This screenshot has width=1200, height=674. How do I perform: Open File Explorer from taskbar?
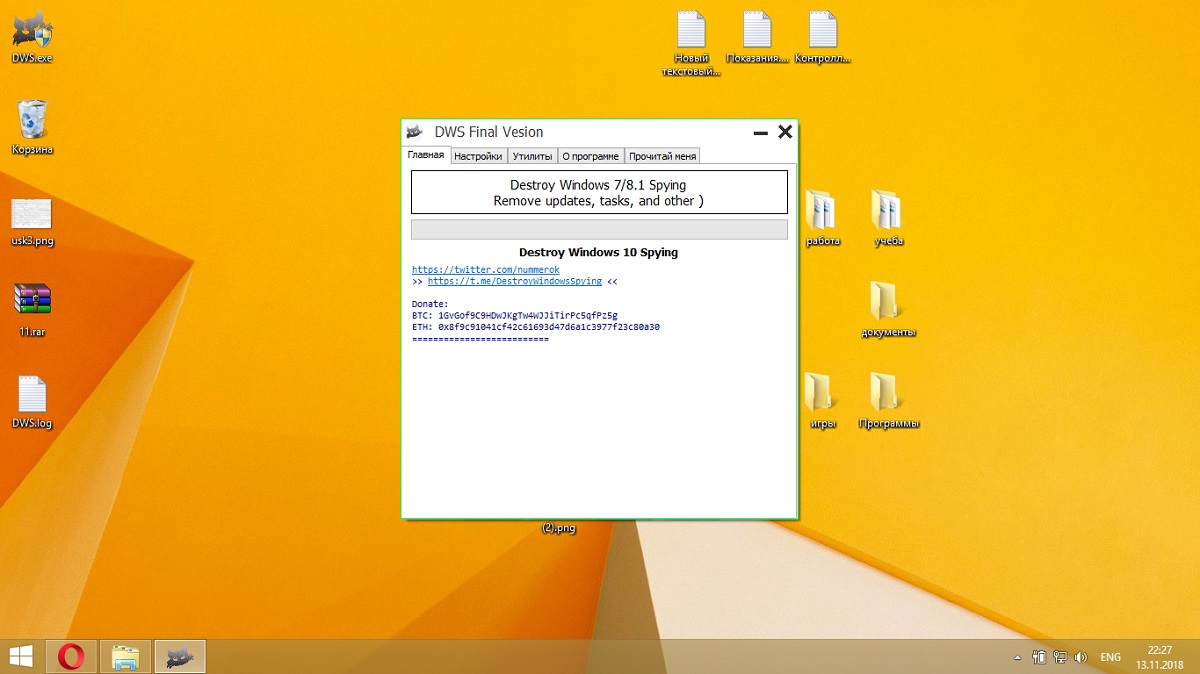coord(126,657)
